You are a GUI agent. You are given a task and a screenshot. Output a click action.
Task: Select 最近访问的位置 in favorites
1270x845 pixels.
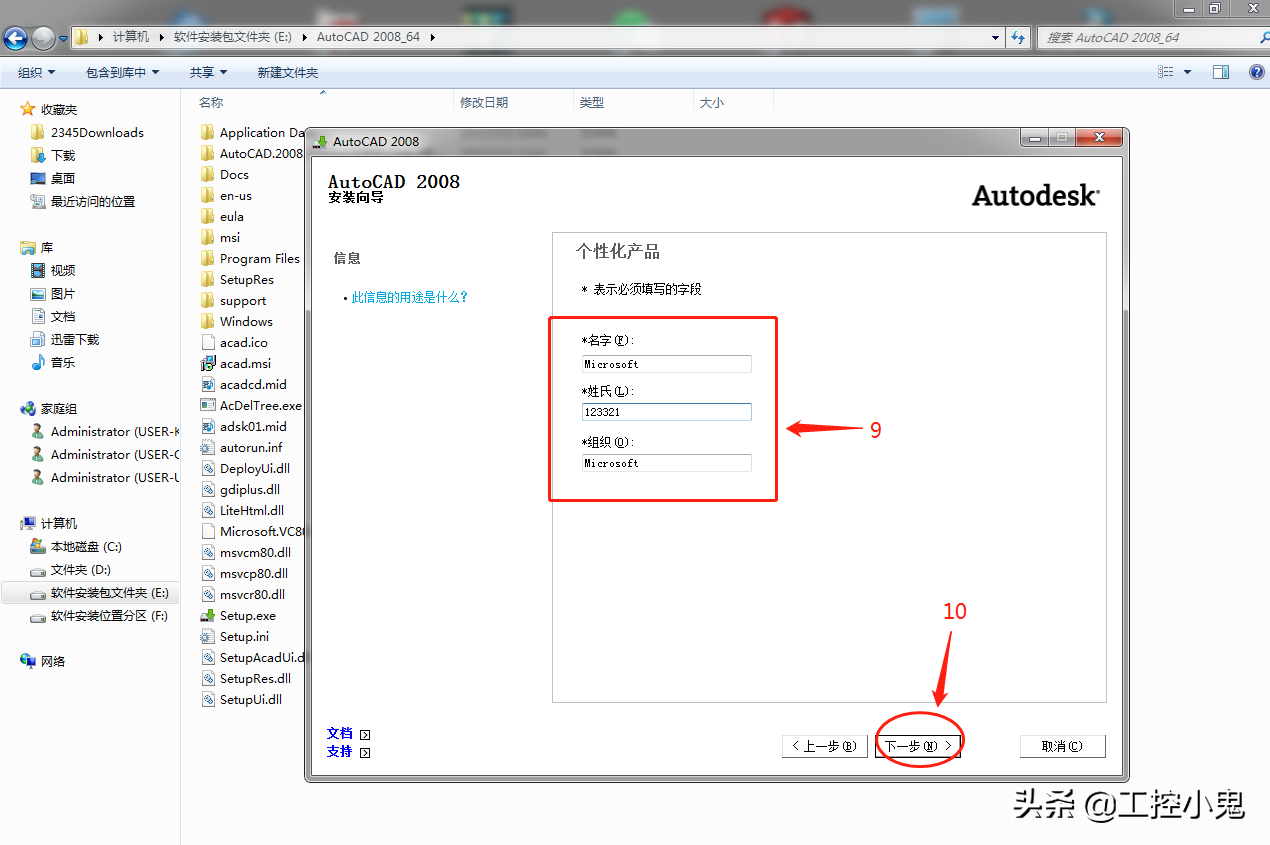[x=93, y=201]
